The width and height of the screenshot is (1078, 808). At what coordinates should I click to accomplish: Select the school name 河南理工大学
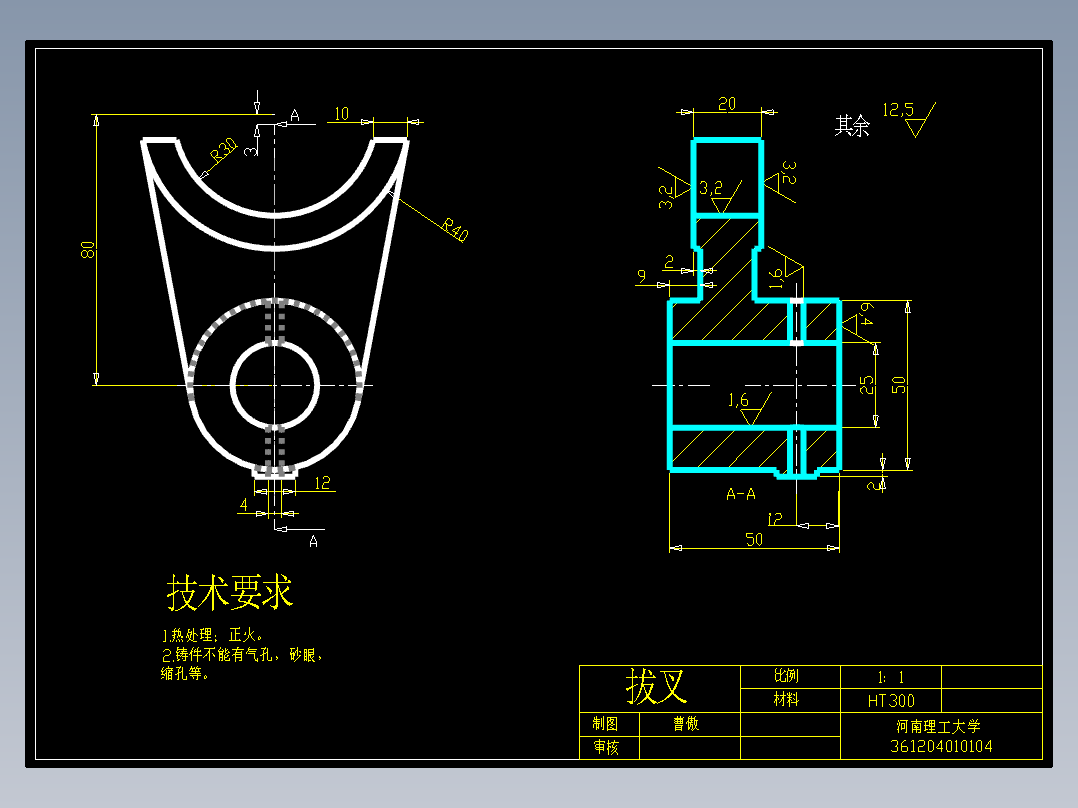pos(938,726)
